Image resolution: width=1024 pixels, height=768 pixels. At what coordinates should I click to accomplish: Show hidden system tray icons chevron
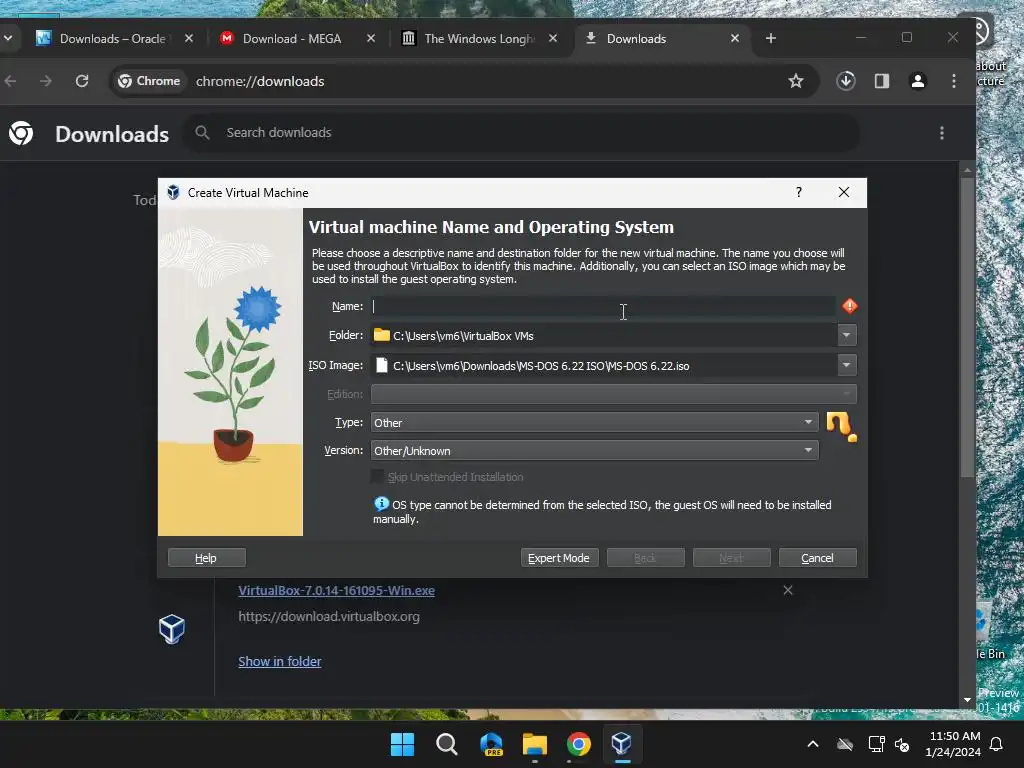pyautogui.click(x=813, y=744)
